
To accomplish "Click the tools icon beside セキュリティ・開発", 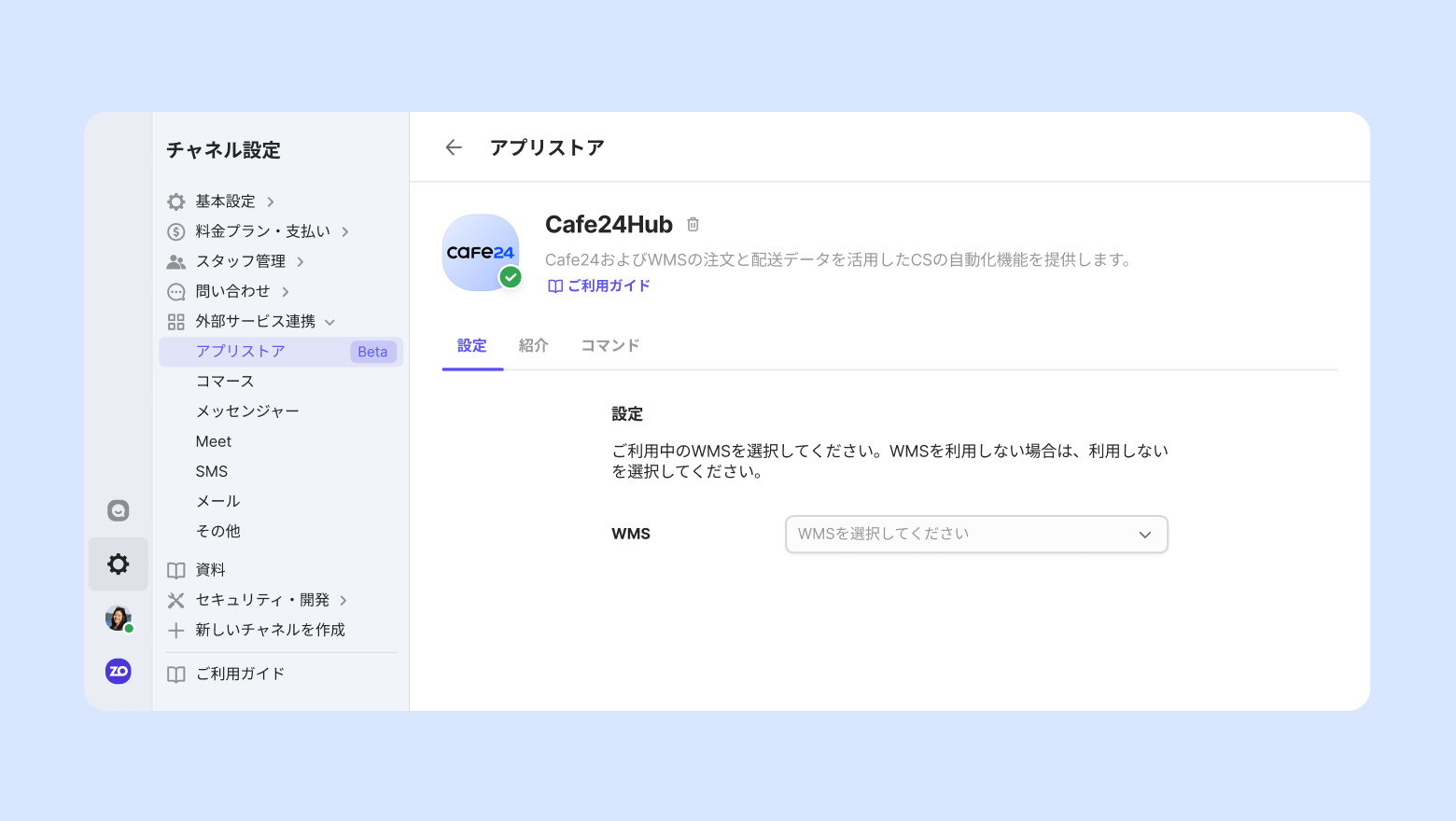I will 175,600.
